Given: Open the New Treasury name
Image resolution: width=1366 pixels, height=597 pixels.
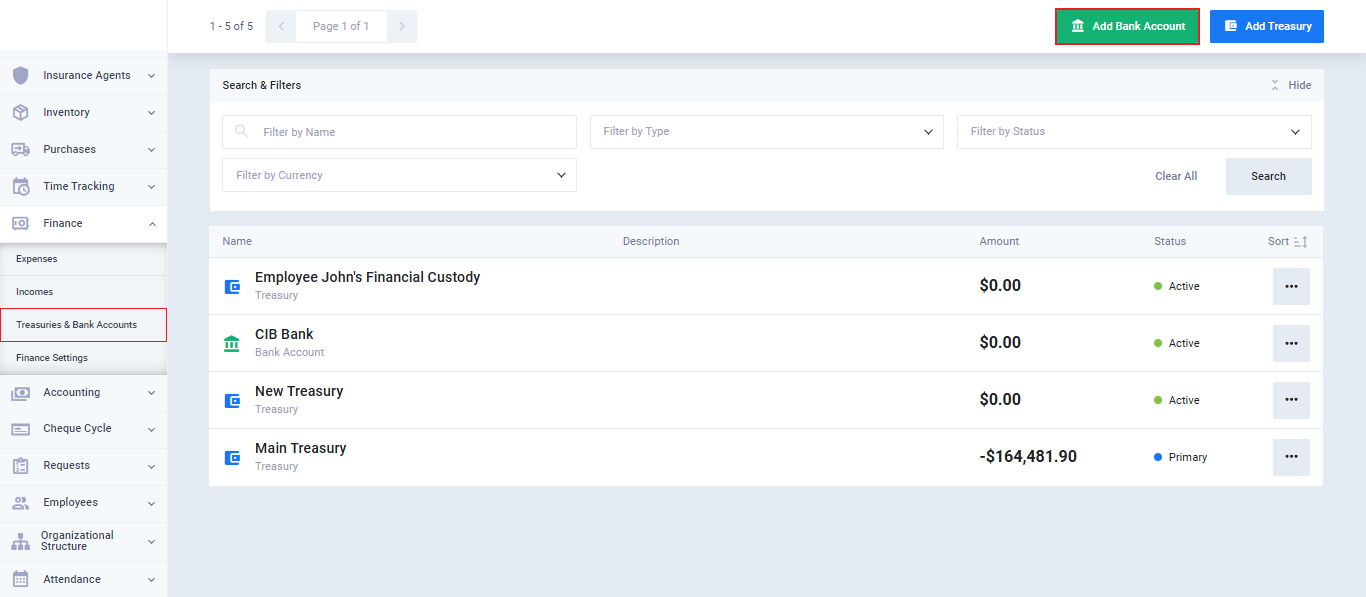Looking at the screenshot, I should [299, 391].
